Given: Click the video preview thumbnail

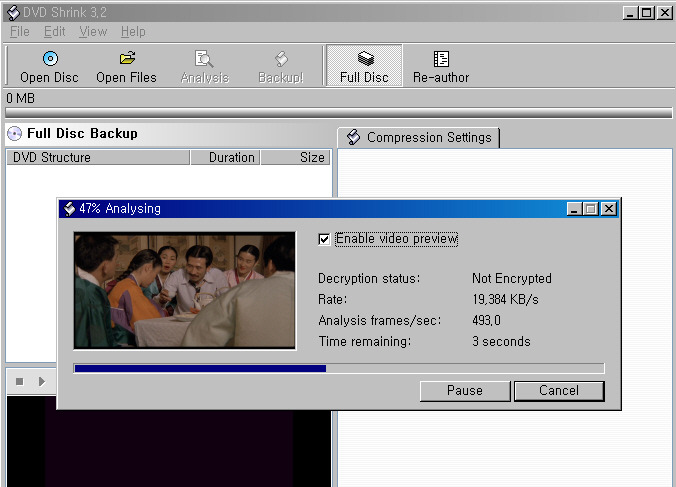Looking at the screenshot, I should tap(185, 290).
